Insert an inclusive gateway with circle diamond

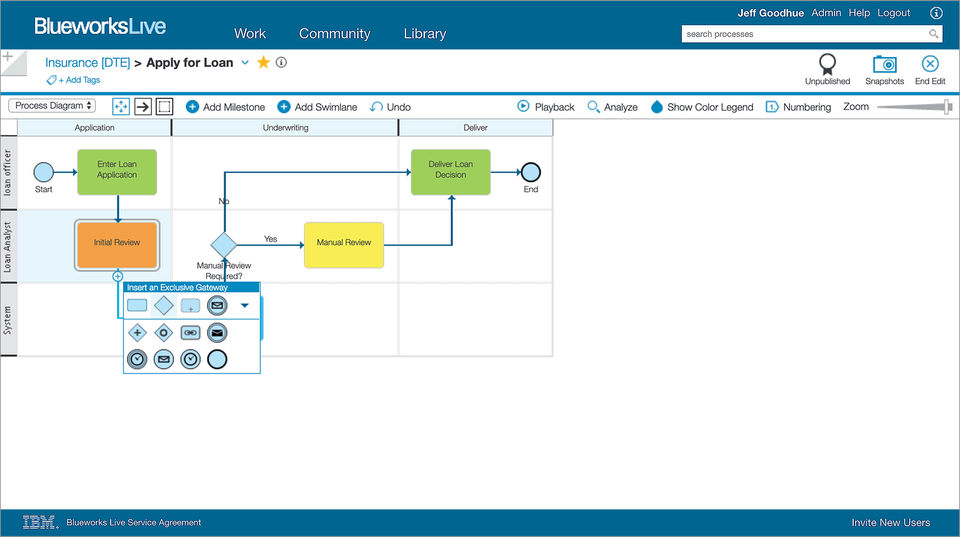(164, 332)
